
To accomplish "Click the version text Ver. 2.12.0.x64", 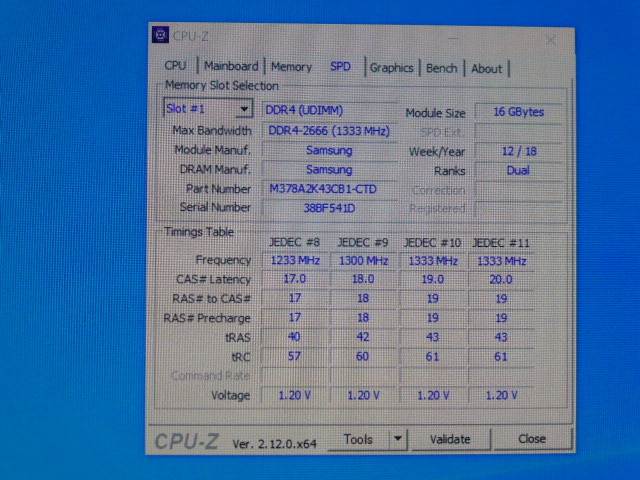I will pos(274,443).
